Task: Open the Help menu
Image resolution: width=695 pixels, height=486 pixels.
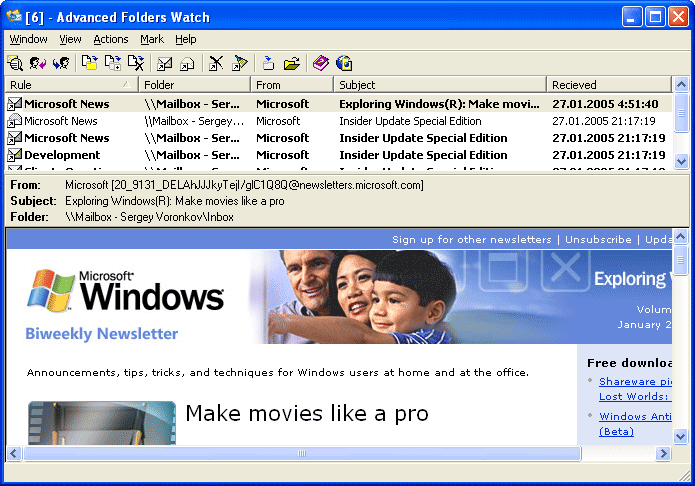Action: (x=186, y=39)
